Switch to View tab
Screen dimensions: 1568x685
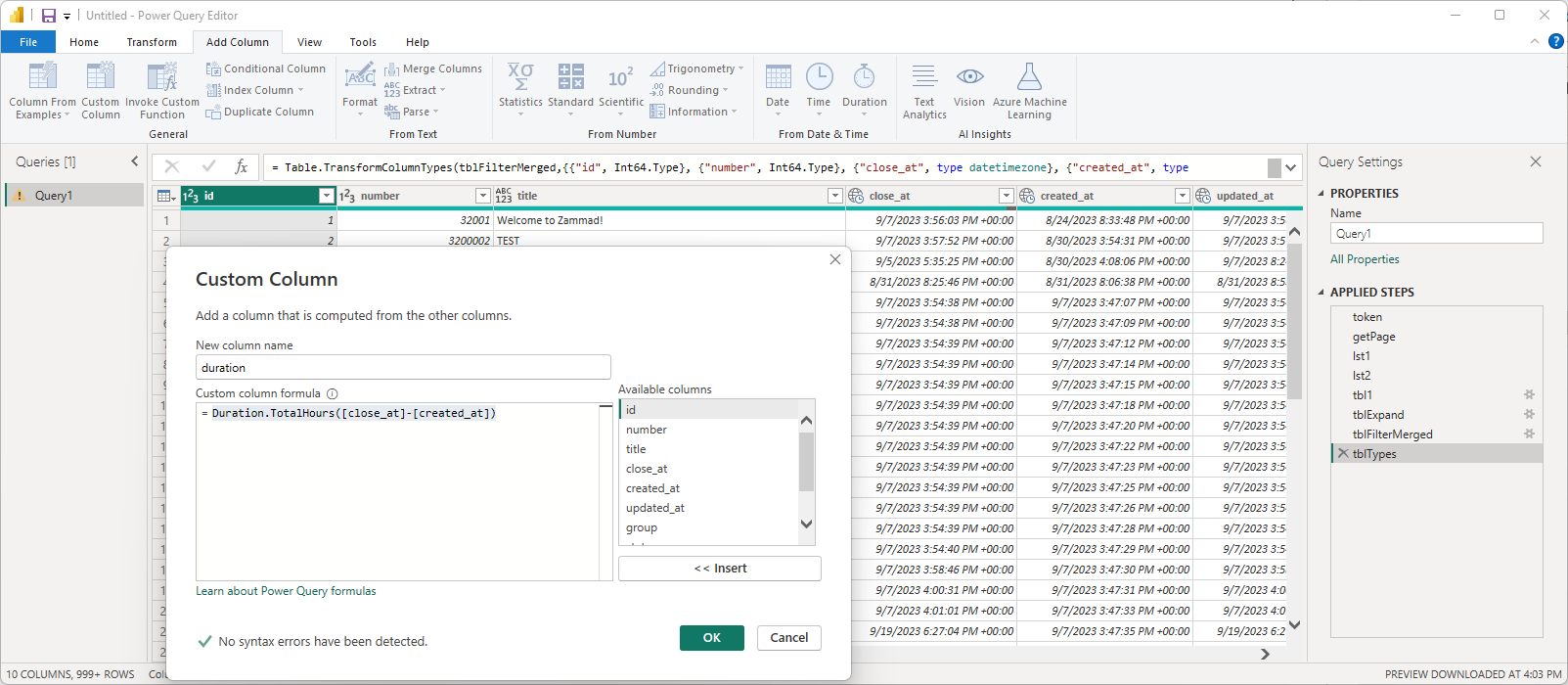tap(310, 42)
